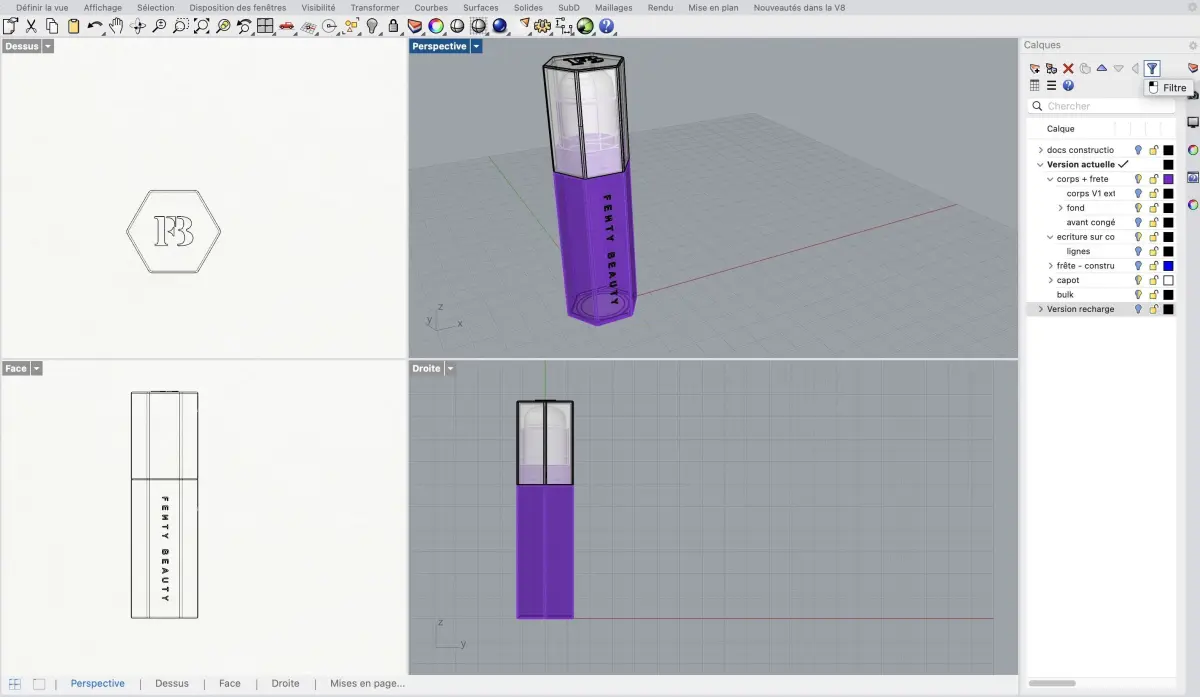The image size is (1200, 697).
Task: Select the Pan hand tool
Action: 116,26
